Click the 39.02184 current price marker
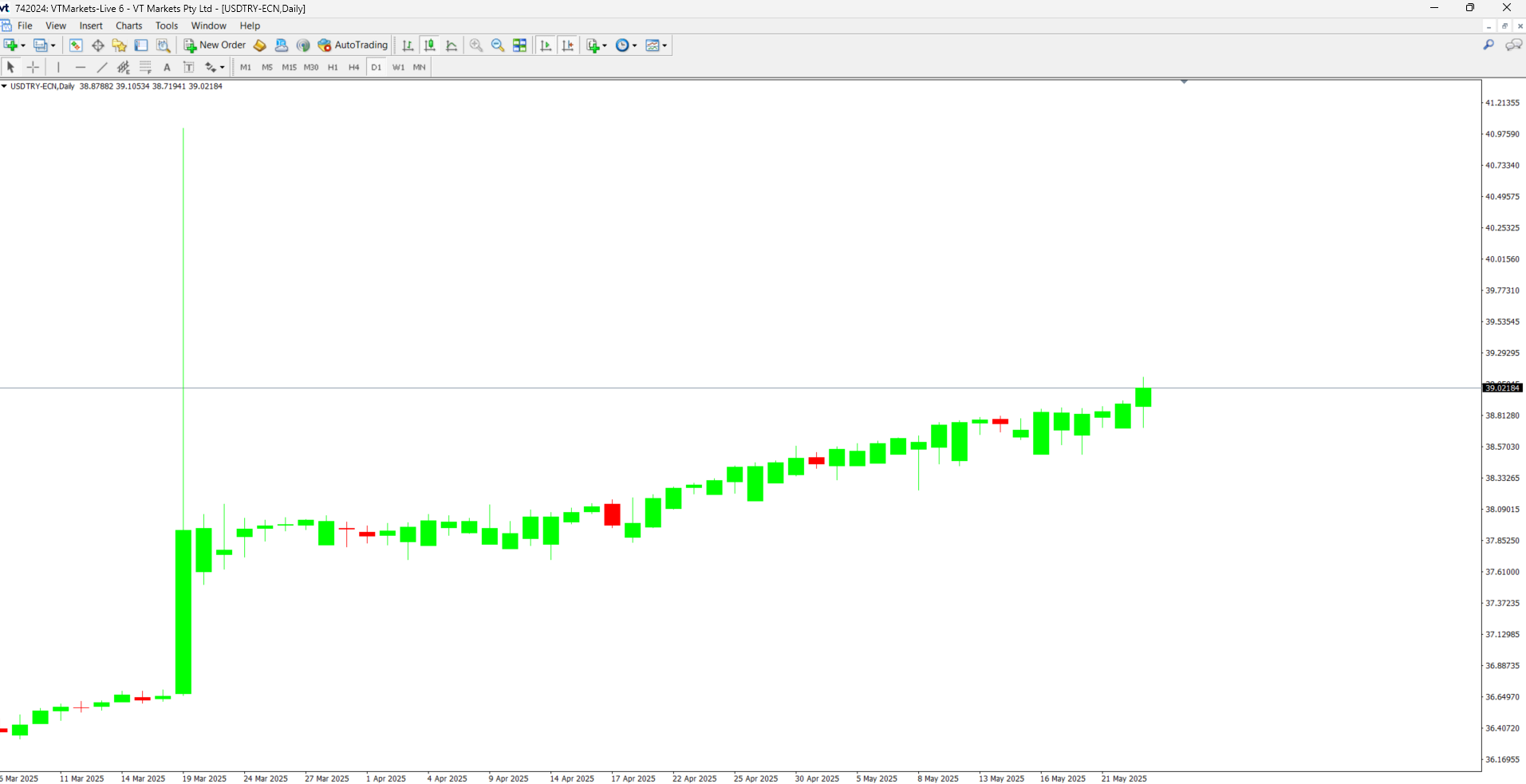Screen dimensions: 1526x784 1502,388
